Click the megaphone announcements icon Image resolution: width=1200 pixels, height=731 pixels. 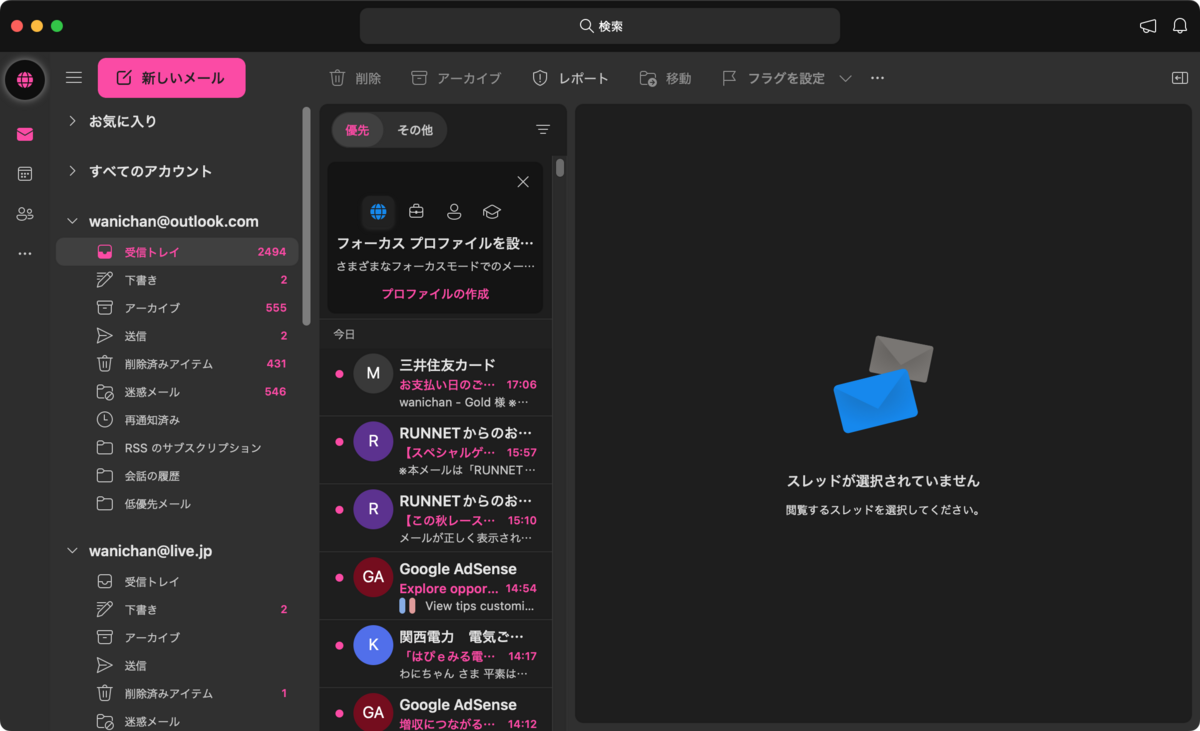coord(1148,26)
